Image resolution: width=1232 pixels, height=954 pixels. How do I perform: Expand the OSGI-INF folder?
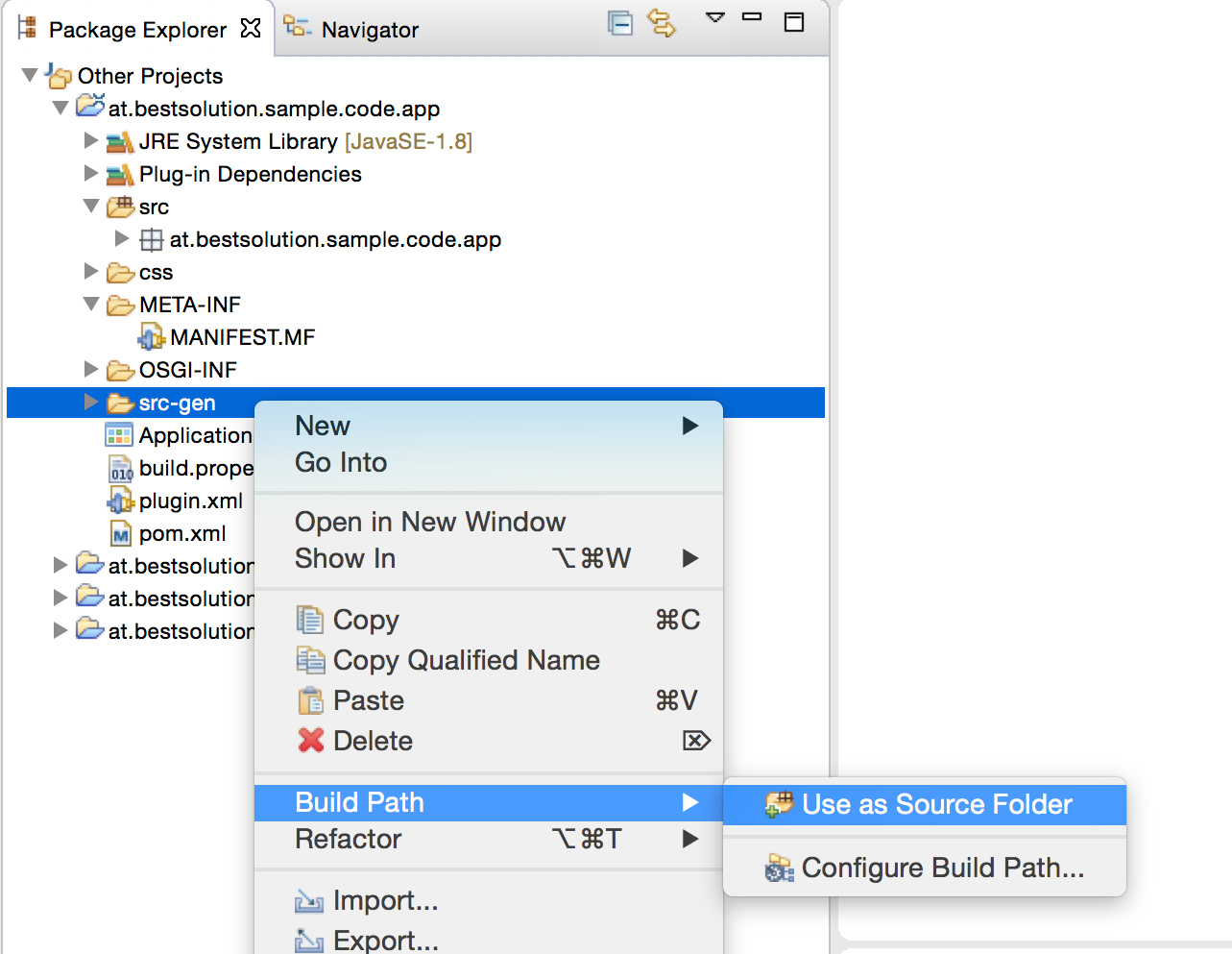click(91, 369)
